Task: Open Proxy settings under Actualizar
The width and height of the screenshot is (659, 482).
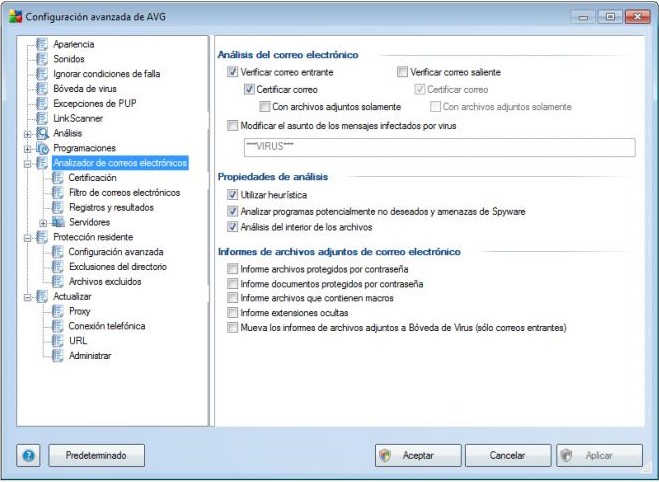Action: point(79,311)
